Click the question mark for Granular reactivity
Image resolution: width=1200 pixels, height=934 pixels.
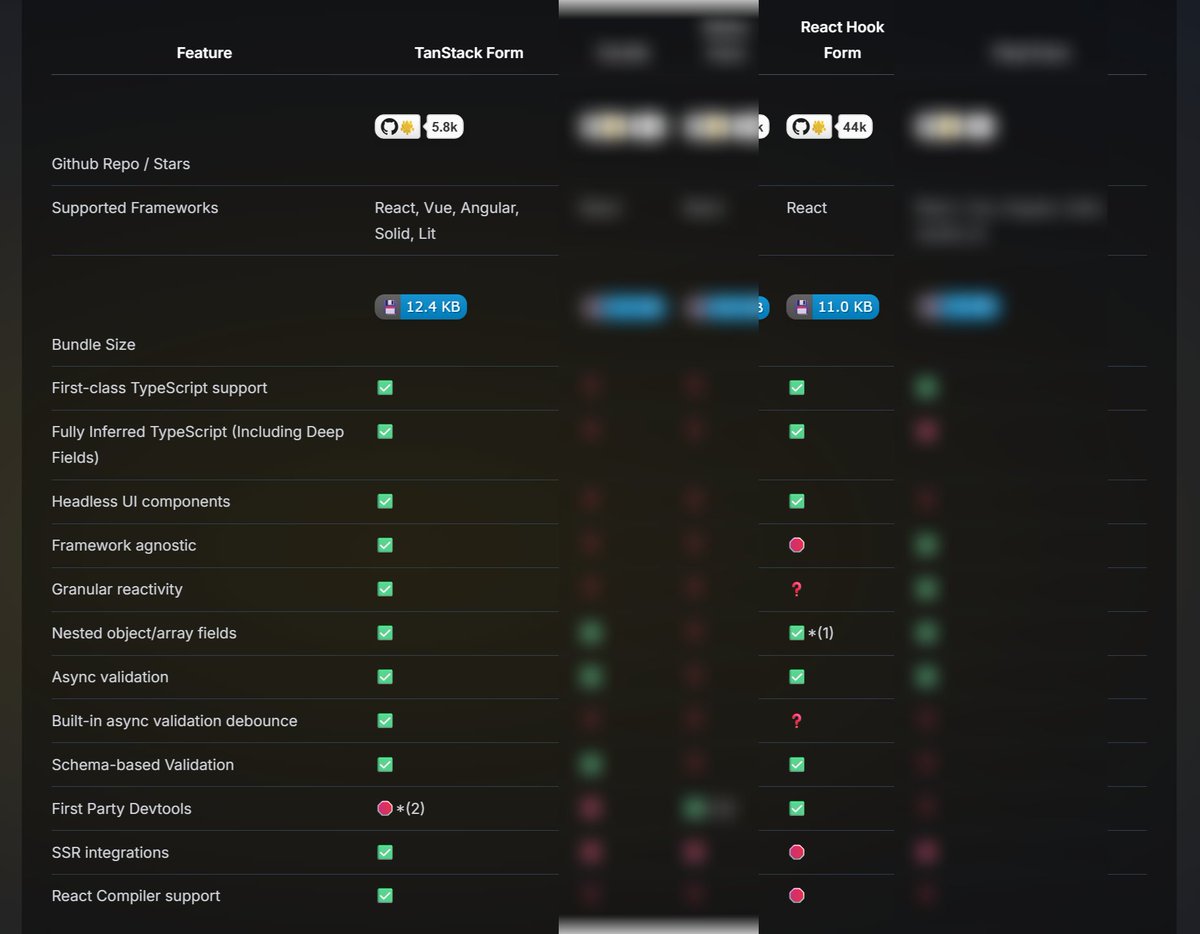[x=796, y=589]
